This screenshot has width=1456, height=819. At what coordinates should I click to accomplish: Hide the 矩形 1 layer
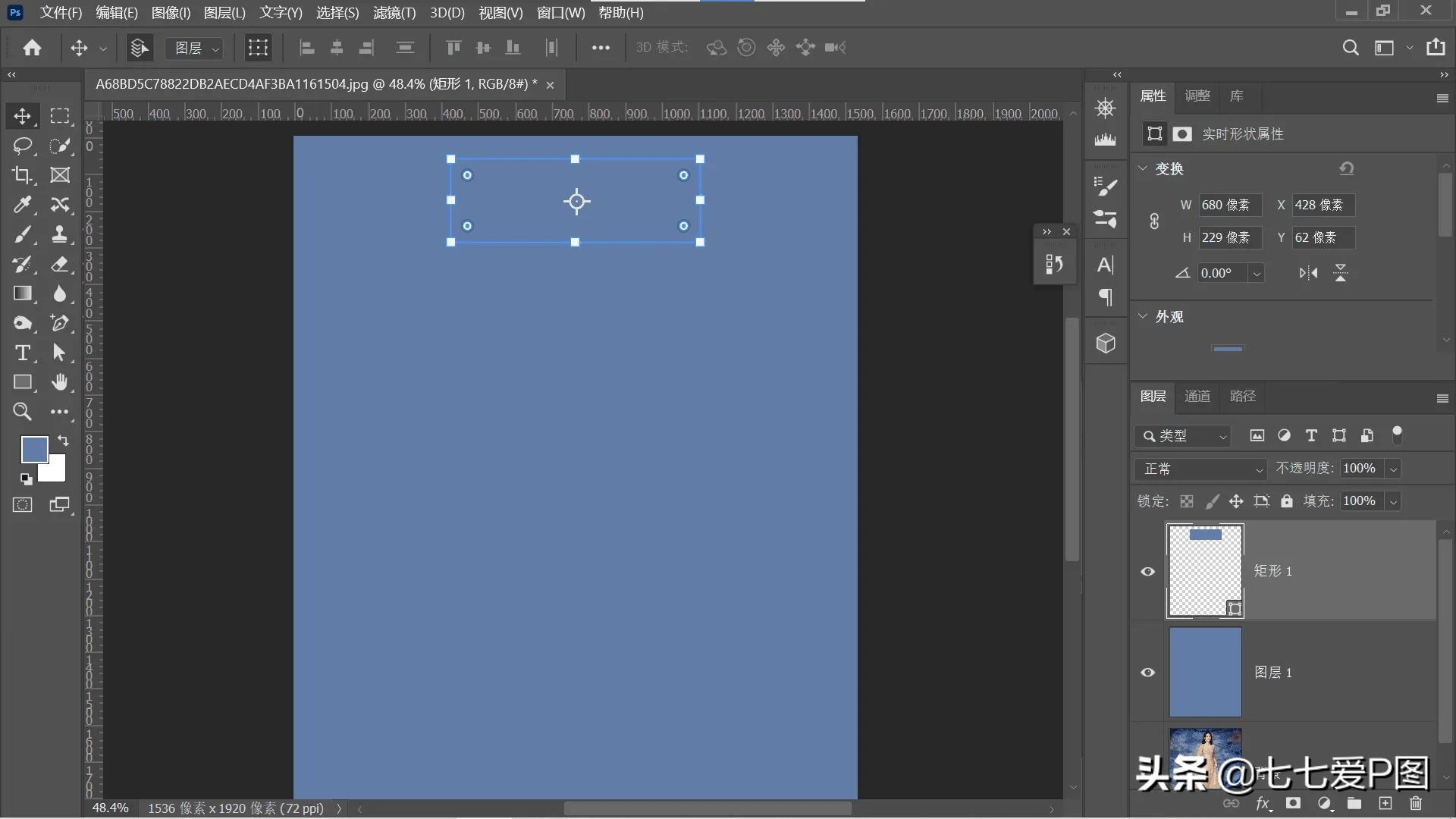[x=1148, y=571]
